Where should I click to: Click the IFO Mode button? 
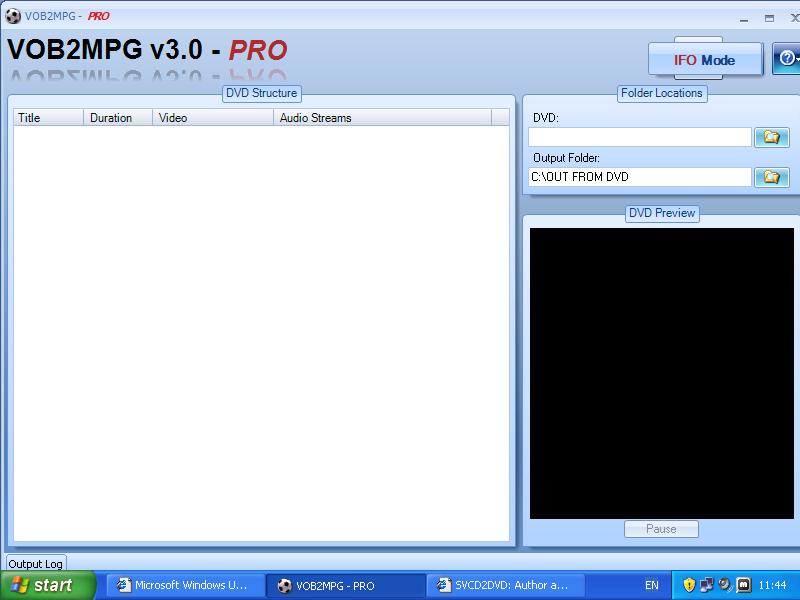click(705, 60)
